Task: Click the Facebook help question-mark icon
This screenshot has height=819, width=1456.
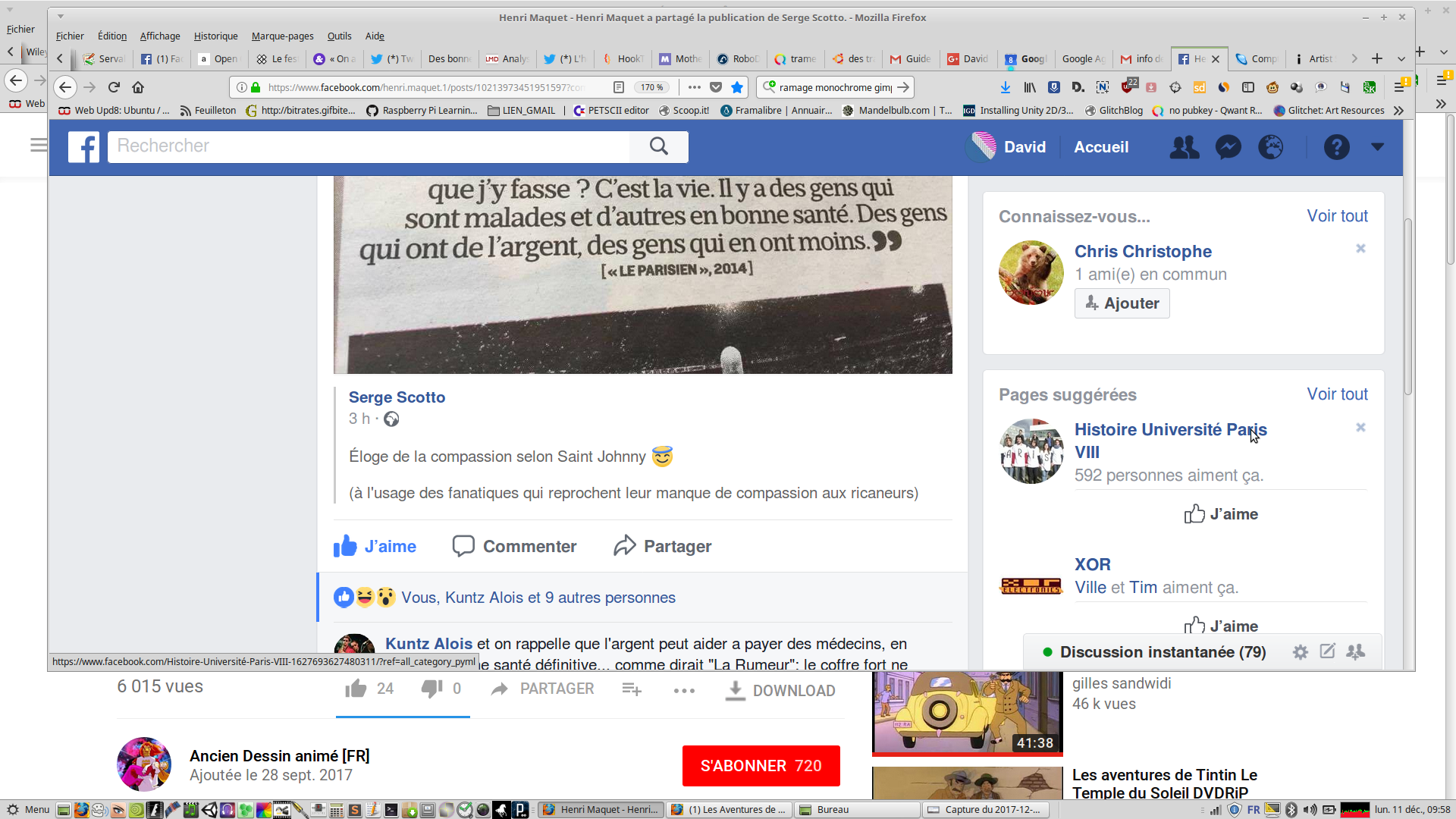Action: pyautogui.click(x=1336, y=147)
